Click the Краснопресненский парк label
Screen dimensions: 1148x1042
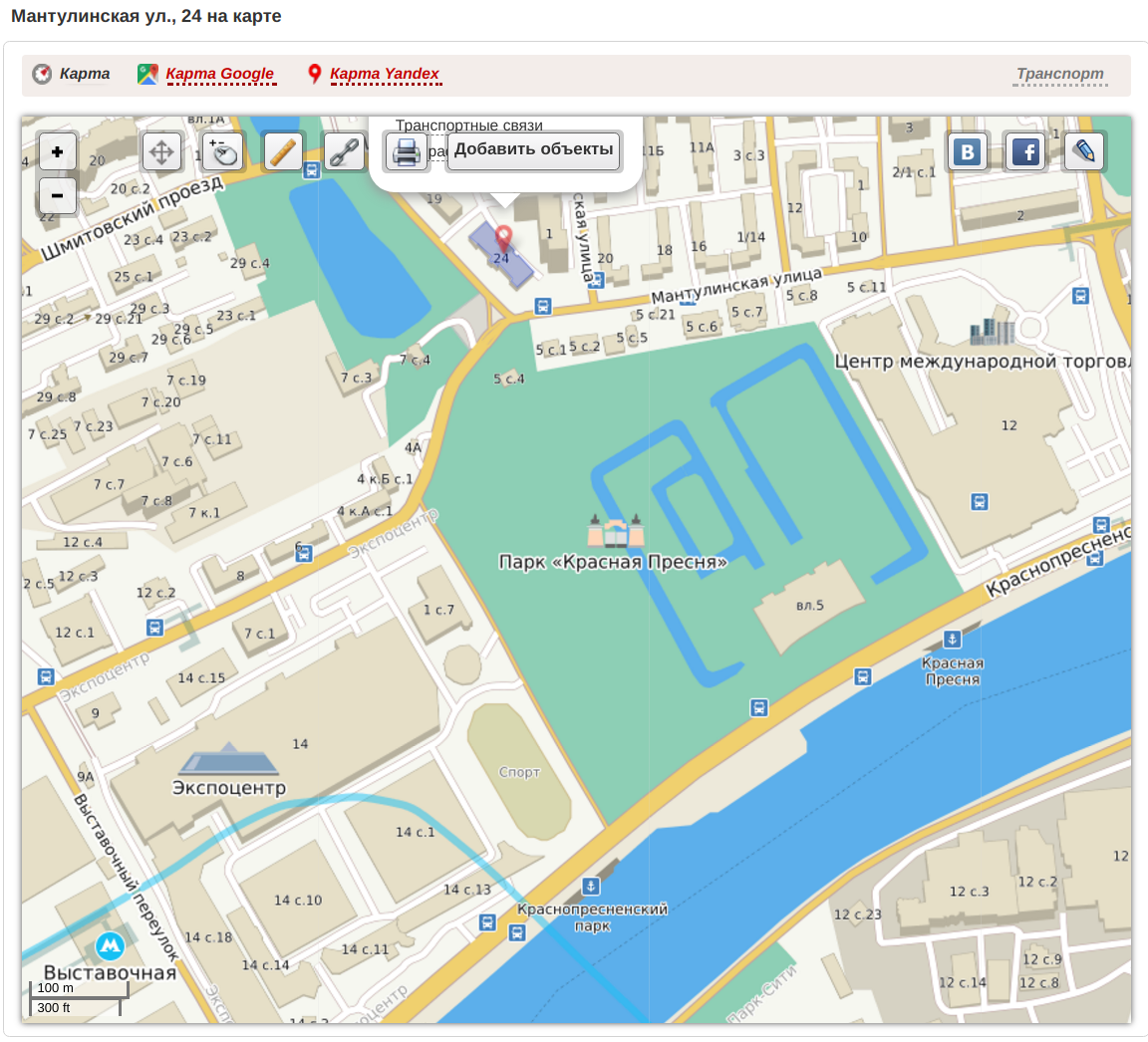click(x=592, y=917)
